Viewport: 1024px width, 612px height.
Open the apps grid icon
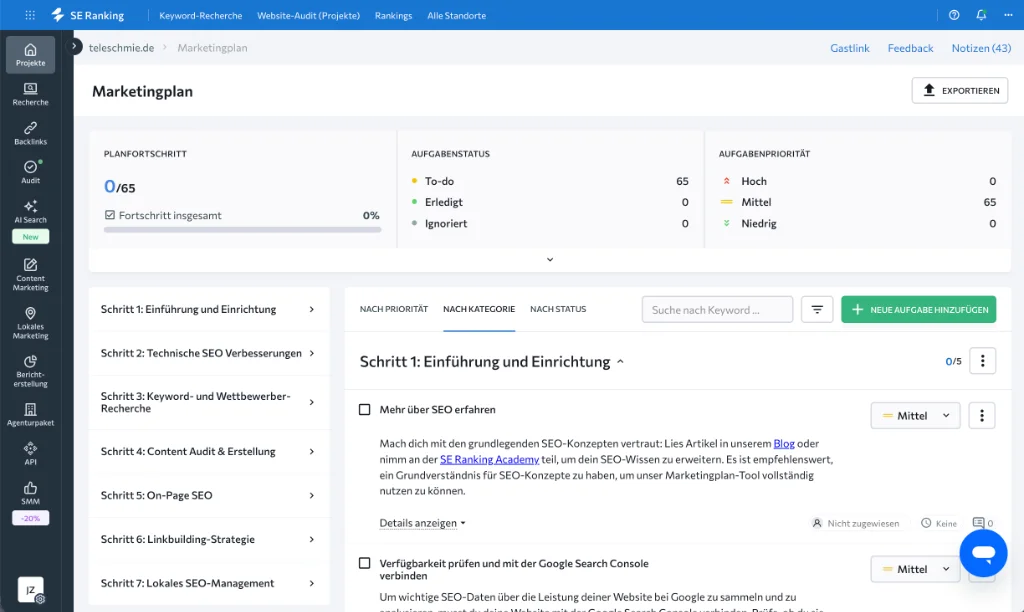pyautogui.click(x=30, y=15)
